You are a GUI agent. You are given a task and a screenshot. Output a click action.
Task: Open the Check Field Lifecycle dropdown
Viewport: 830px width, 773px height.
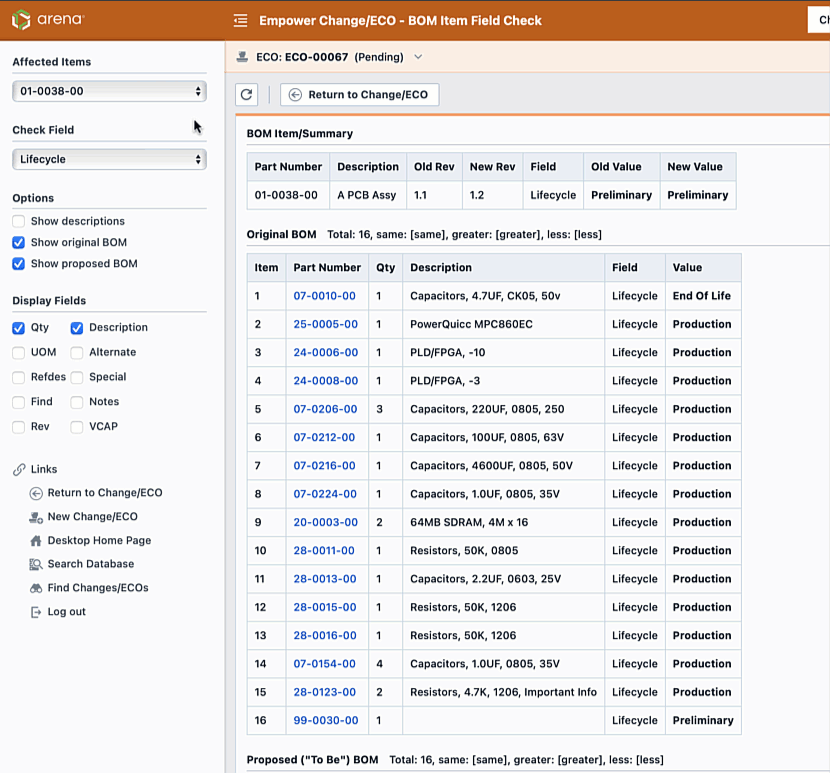point(109,159)
